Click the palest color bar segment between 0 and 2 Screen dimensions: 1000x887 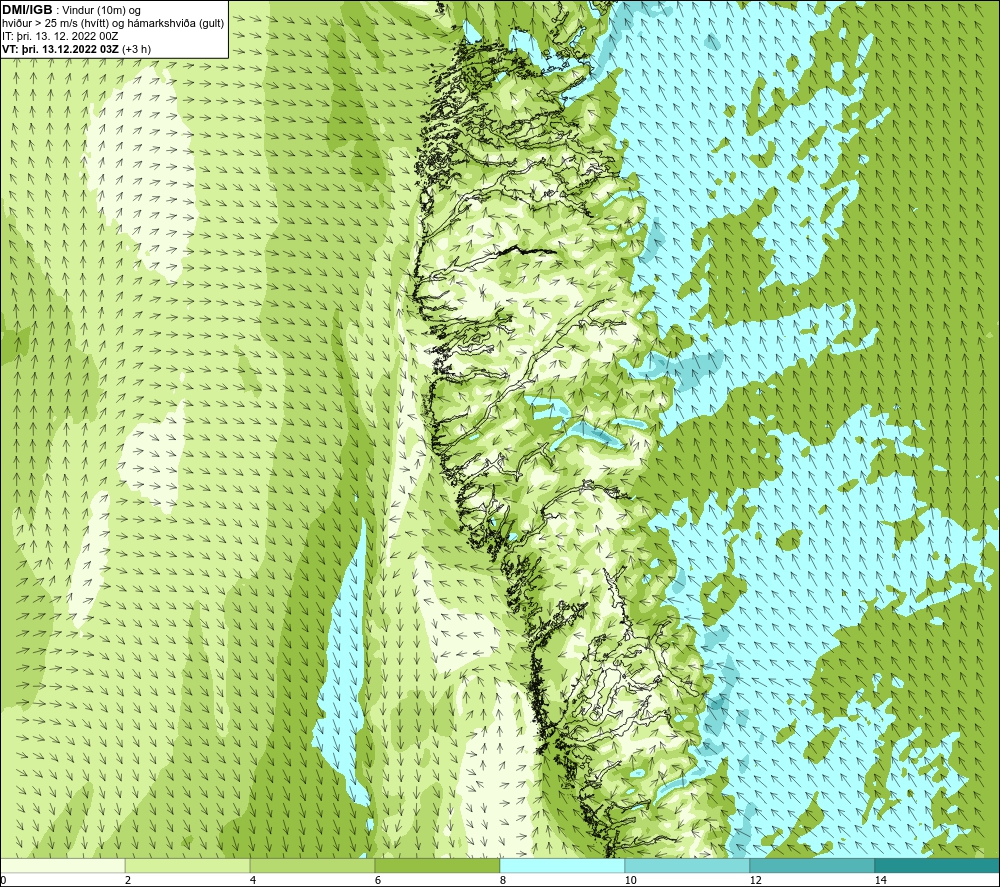point(63,865)
